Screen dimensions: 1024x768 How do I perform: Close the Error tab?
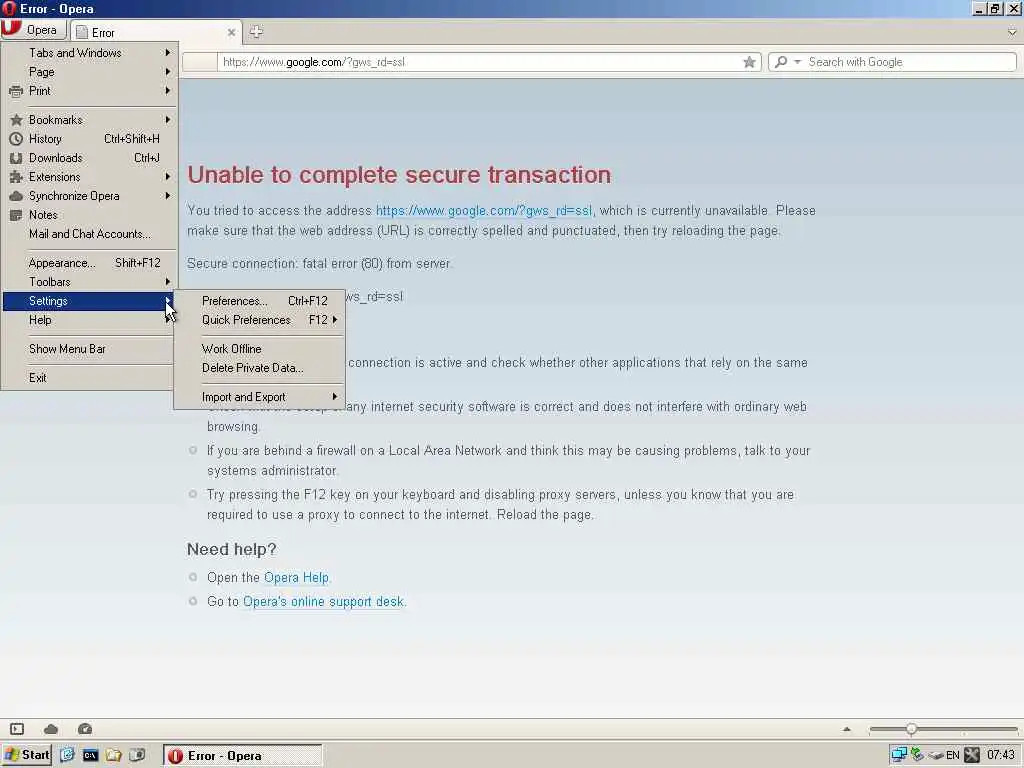[x=231, y=32]
